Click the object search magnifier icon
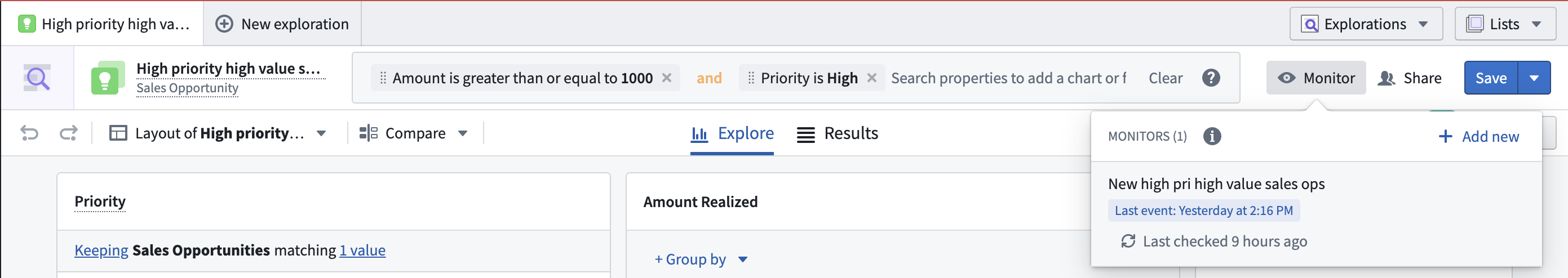The image size is (1568, 278). tap(37, 78)
